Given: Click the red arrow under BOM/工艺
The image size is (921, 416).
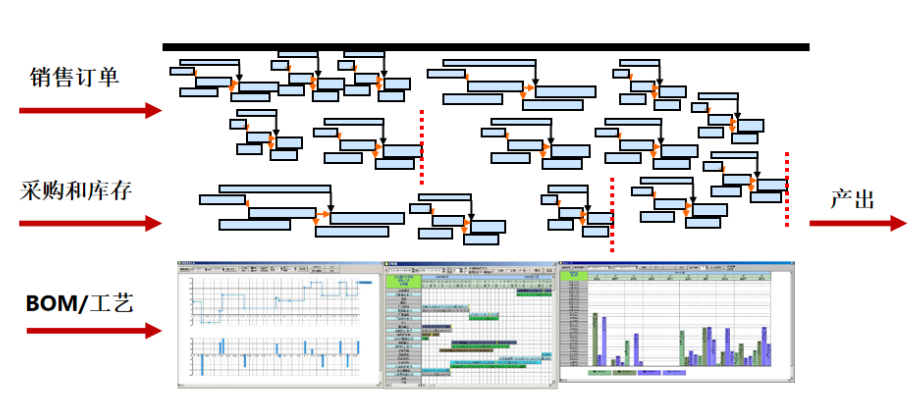Looking at the screenshot, I should (x=88, y=331).
